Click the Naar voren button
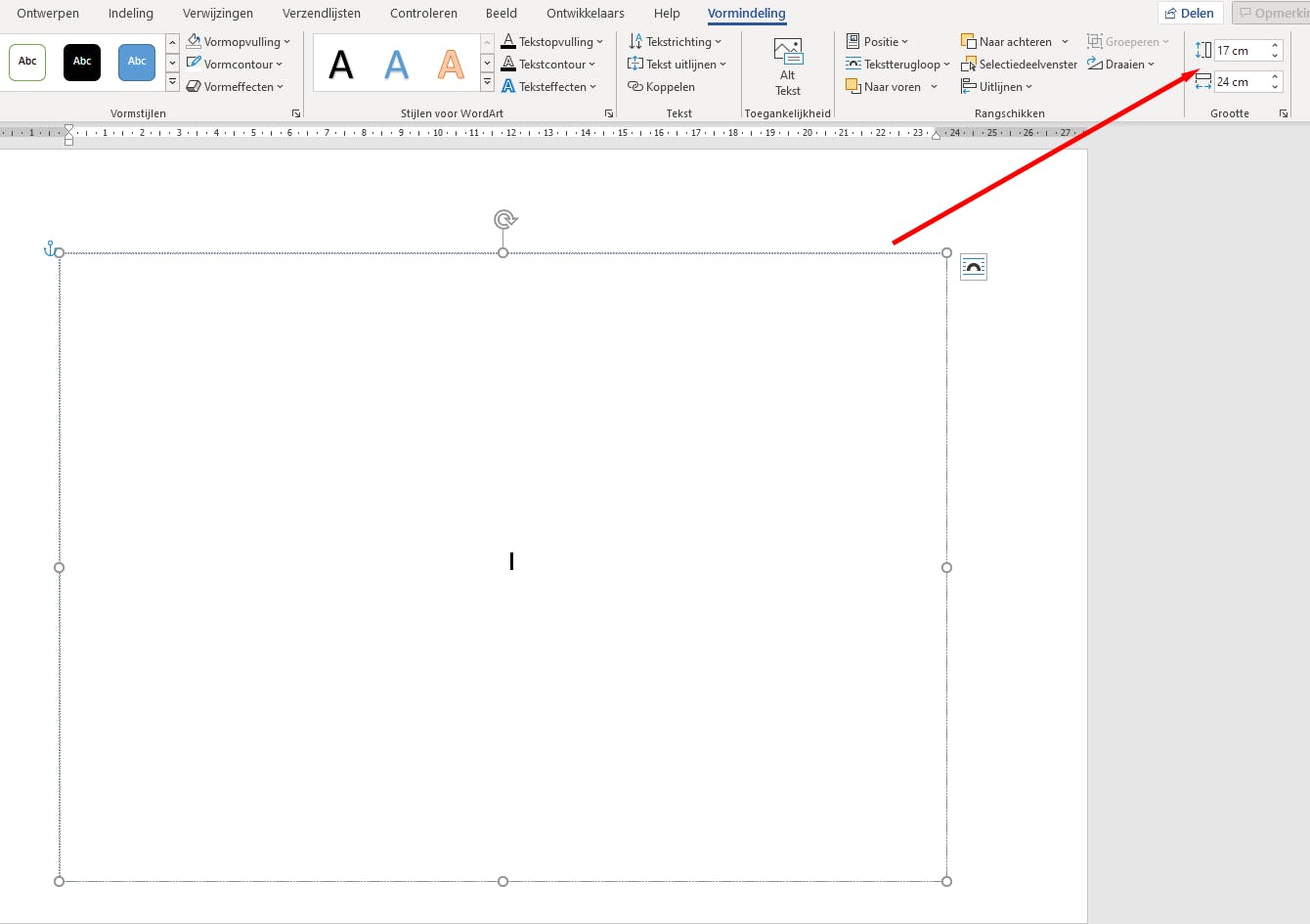This screenshot has width=1310, height=924. [x=884, y=87]
